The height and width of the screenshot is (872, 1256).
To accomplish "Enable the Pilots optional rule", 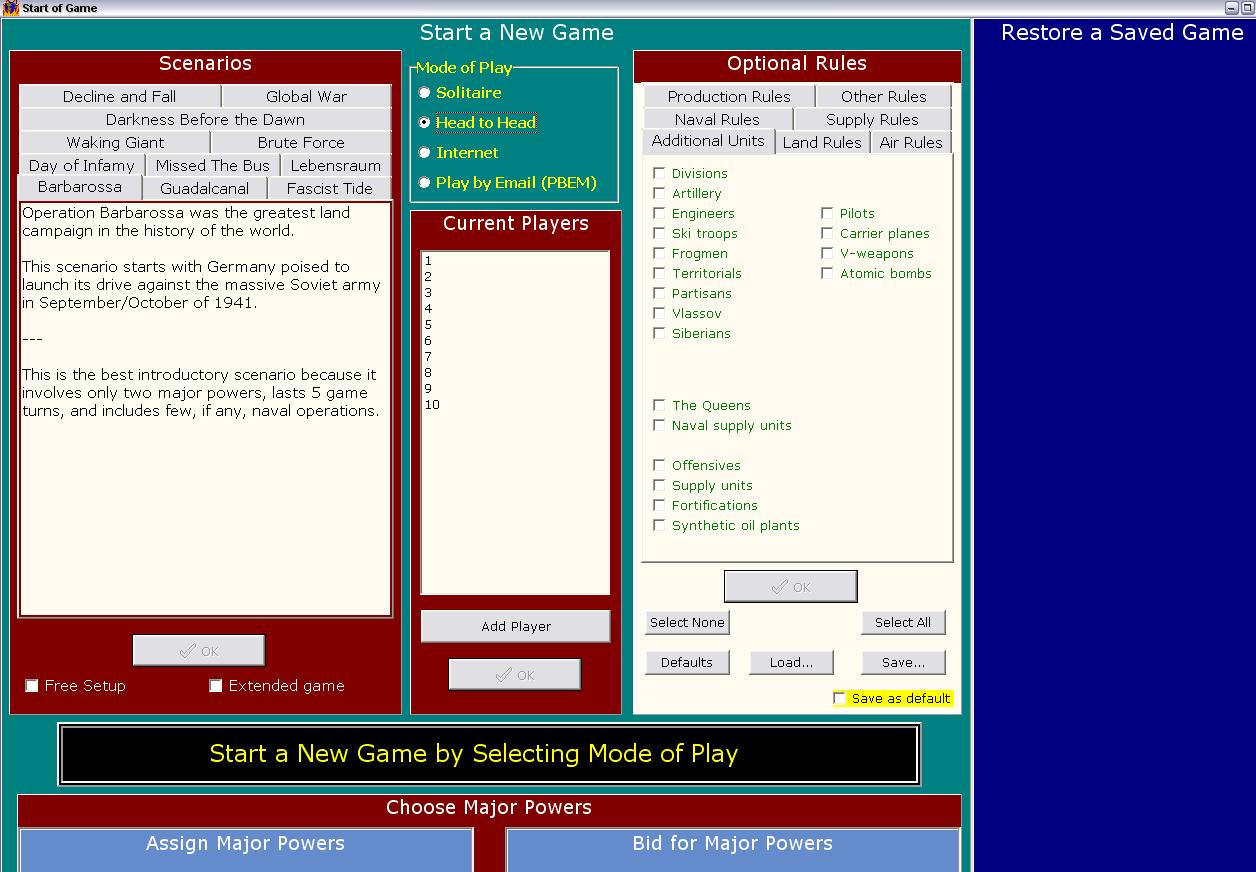I will [x=827, y=213].
